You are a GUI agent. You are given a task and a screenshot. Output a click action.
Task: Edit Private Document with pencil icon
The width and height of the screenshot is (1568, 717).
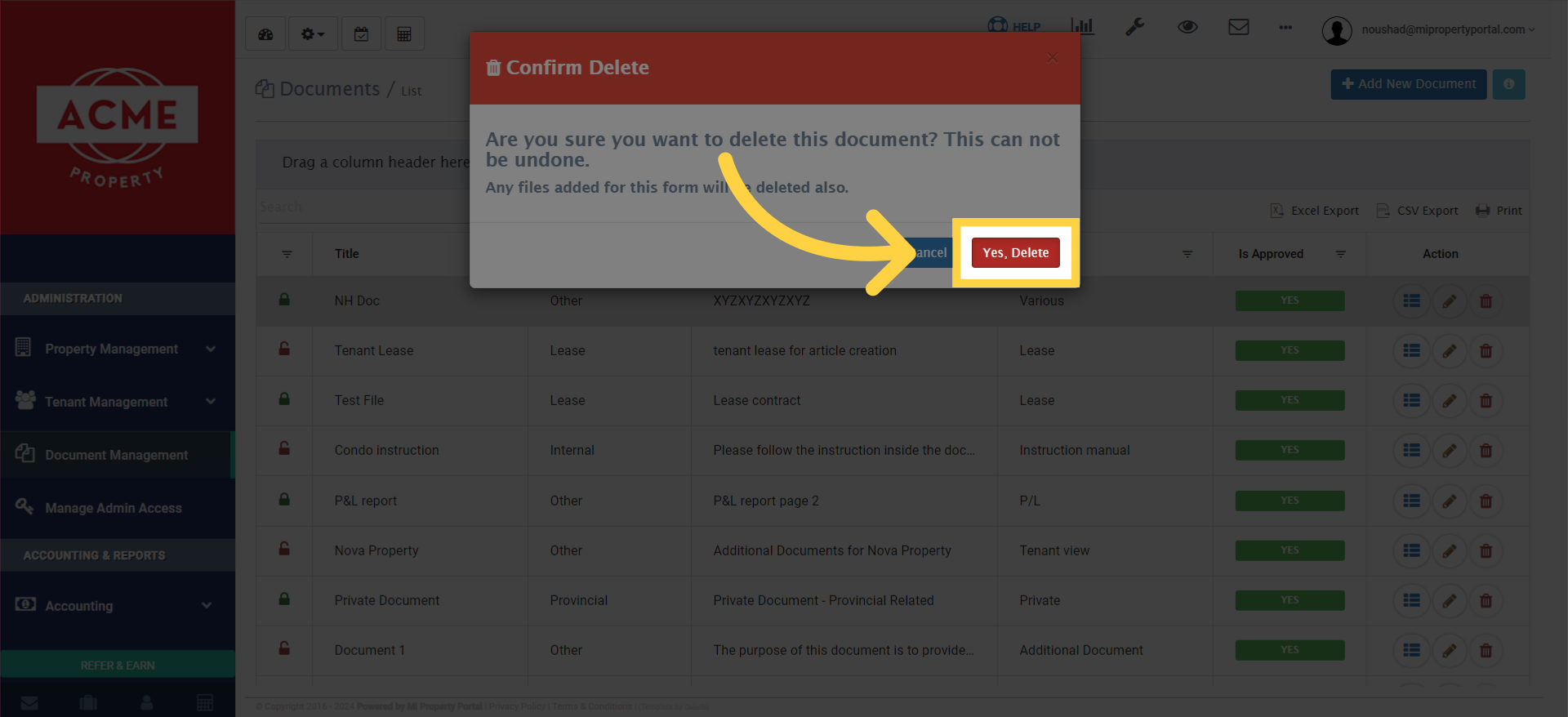click(1449, 601)
